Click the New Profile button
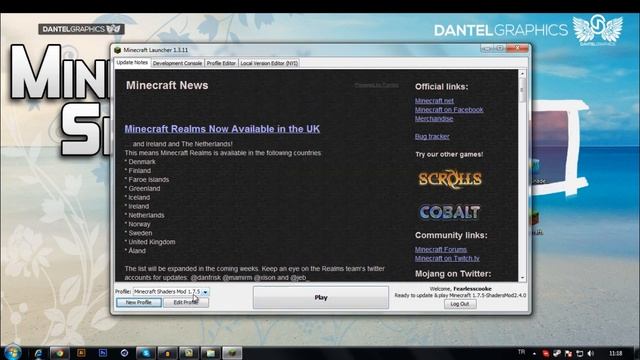The image size is (640, 360). tap(139, 302)
